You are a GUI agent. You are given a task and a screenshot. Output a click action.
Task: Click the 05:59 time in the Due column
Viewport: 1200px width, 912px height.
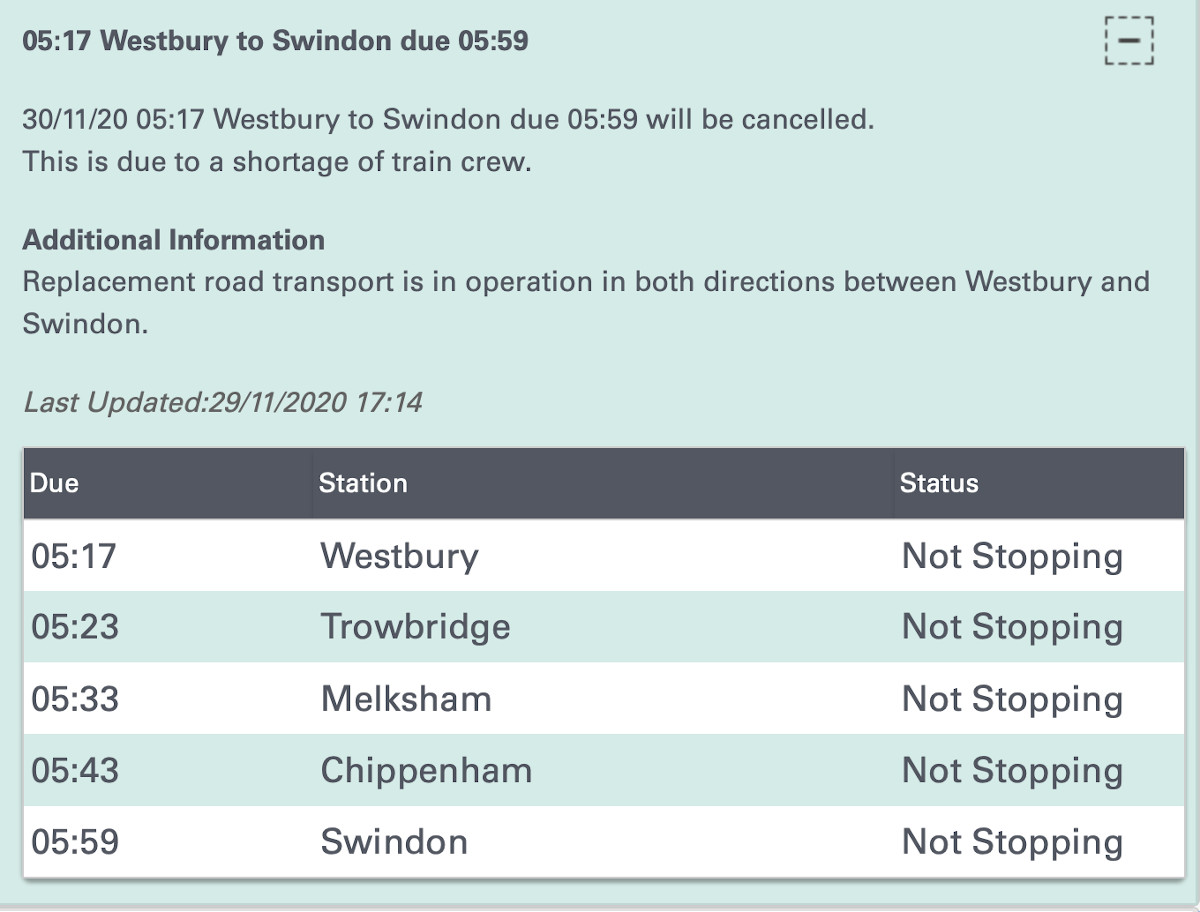[75, 842]
